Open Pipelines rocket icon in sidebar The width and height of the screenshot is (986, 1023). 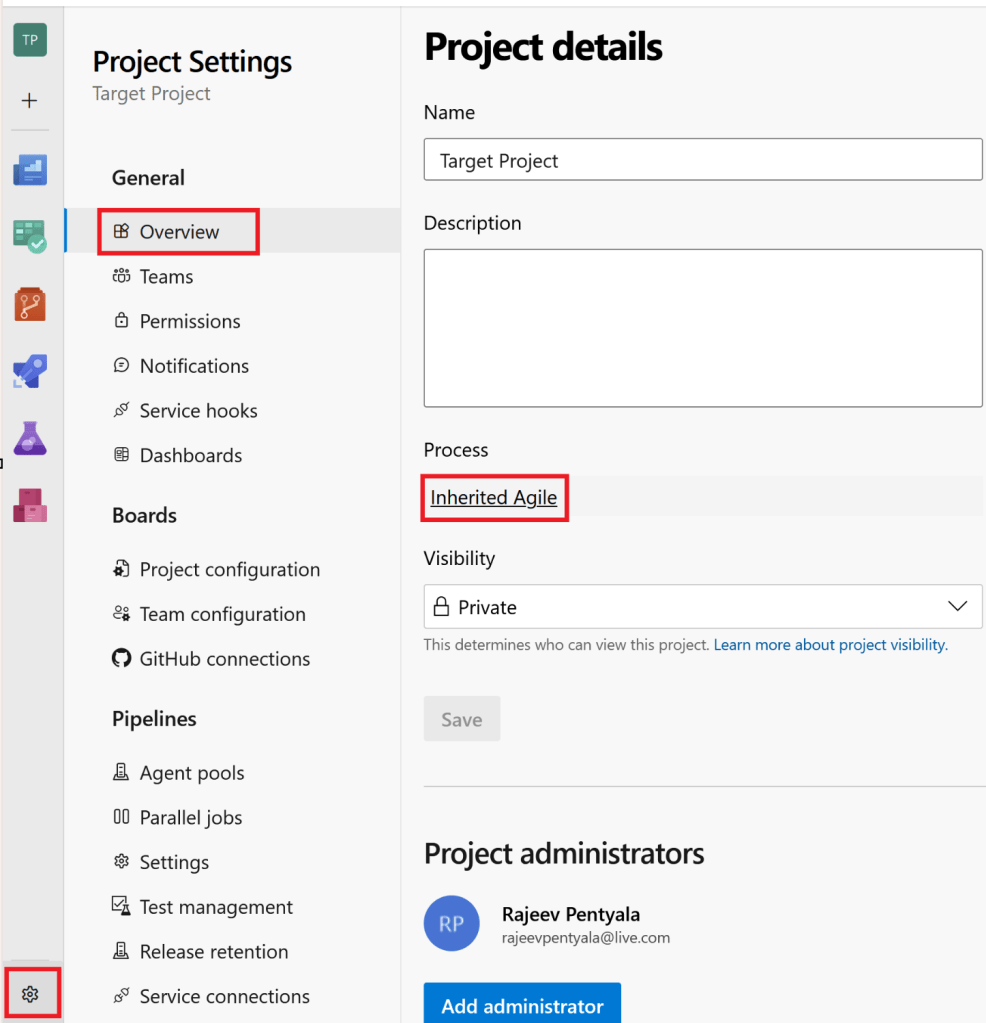(x=29, y=371)
